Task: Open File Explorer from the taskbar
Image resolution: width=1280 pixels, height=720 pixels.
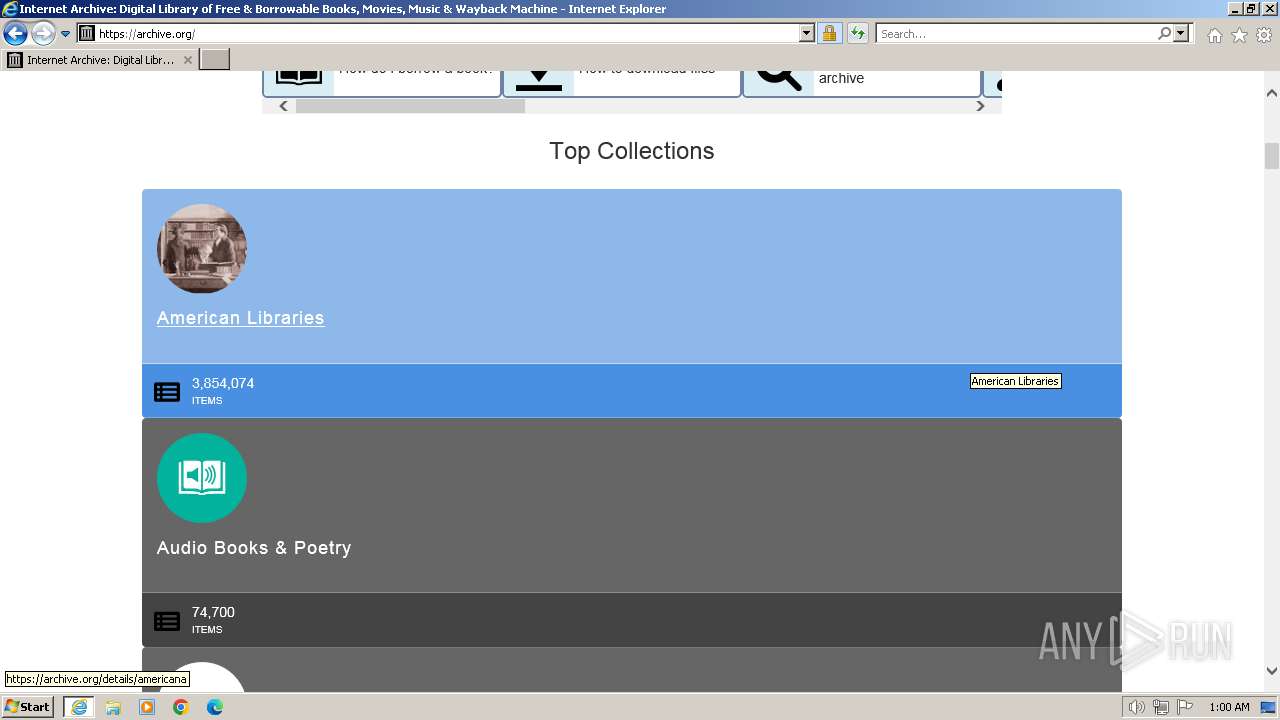Action: [113, 707]
